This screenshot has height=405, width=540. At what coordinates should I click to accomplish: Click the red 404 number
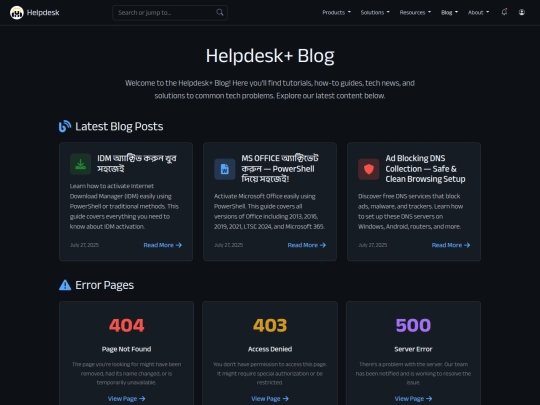[x=126, y=325]
